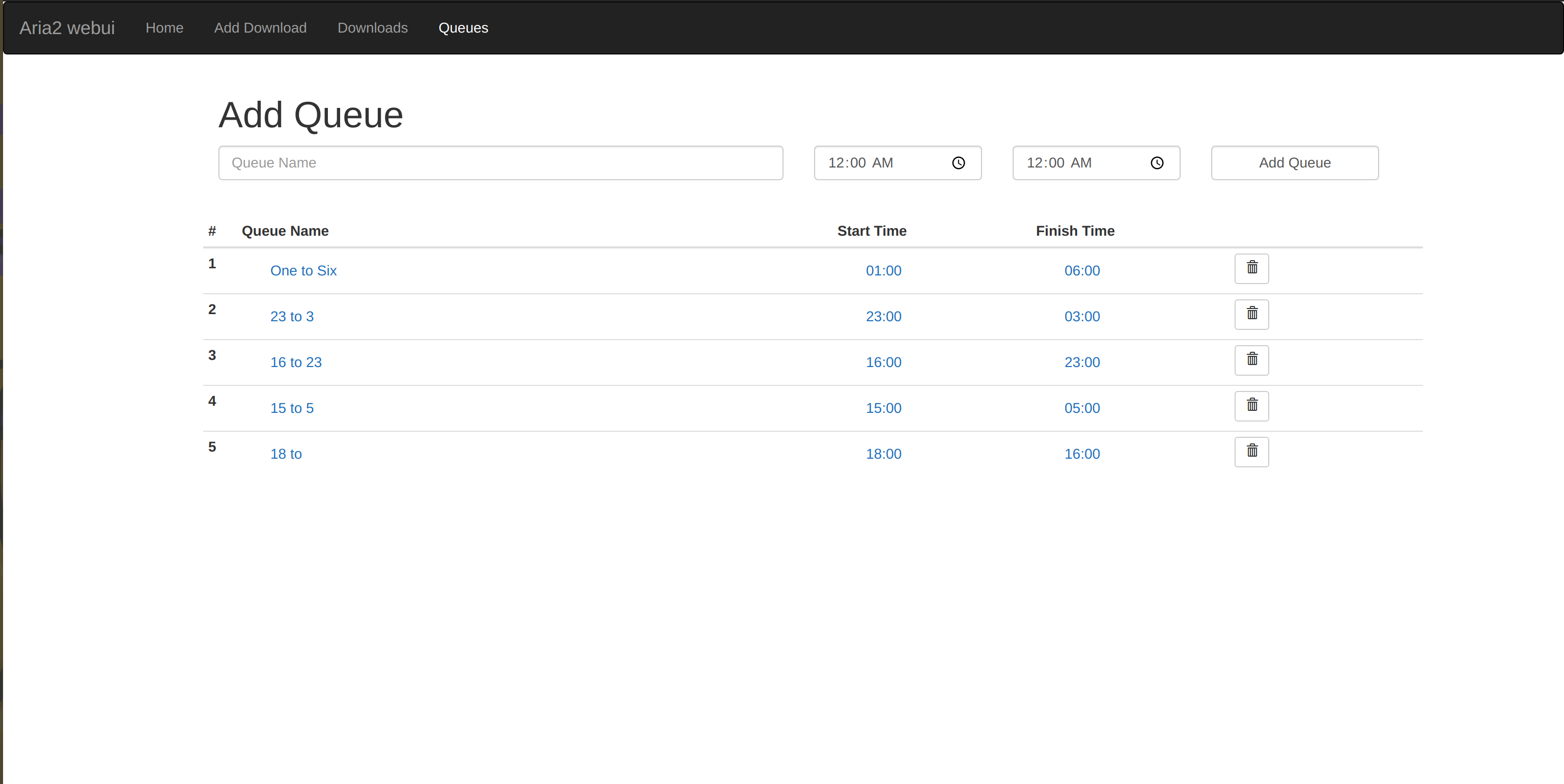The width and height of the screenshot is (1564, 784).
Task: Delete the 18 to queue
Action: (x=1251, y=451)
